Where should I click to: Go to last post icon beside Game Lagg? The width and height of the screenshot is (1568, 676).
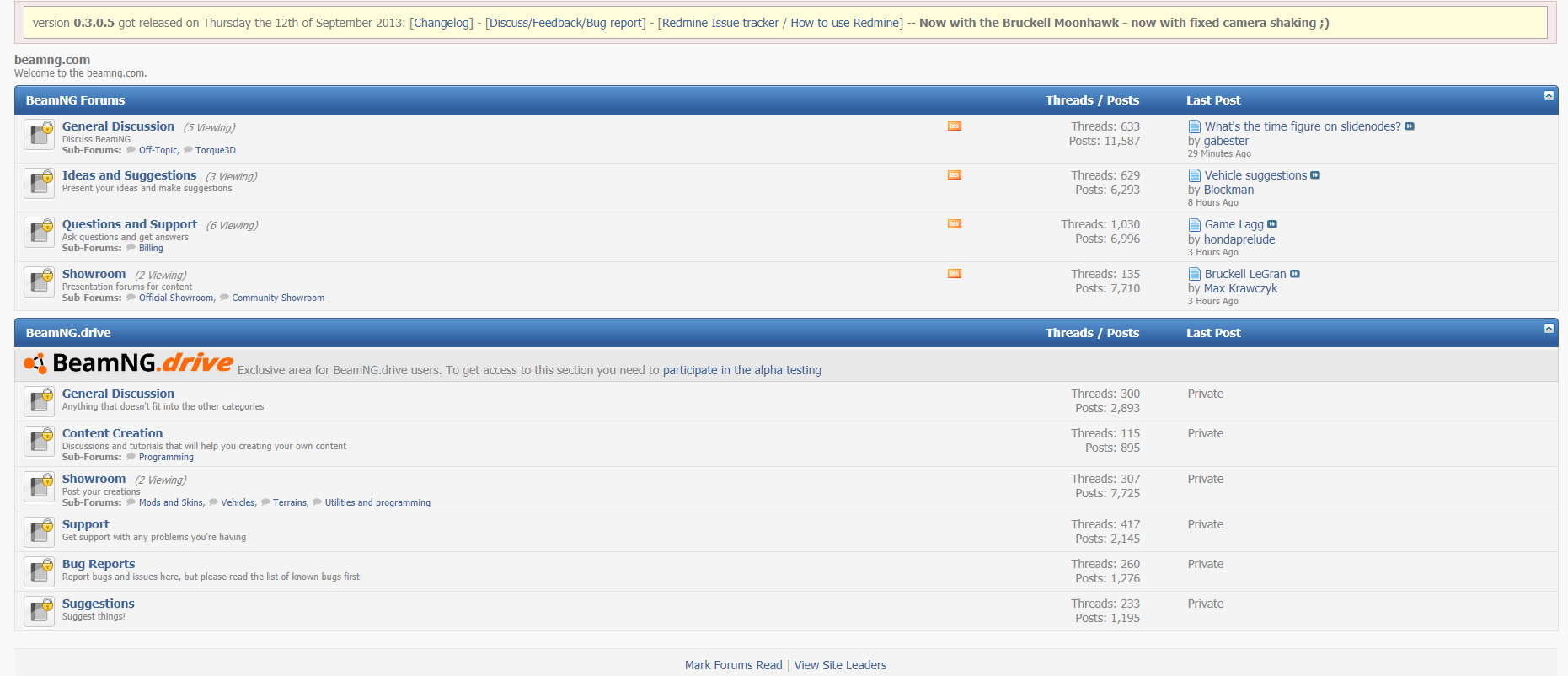(x=1272, y=224)
